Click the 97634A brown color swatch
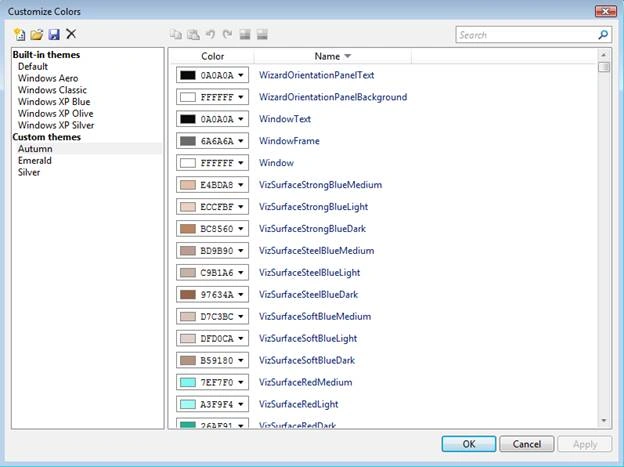624x467 pixels. click(188, 295)
